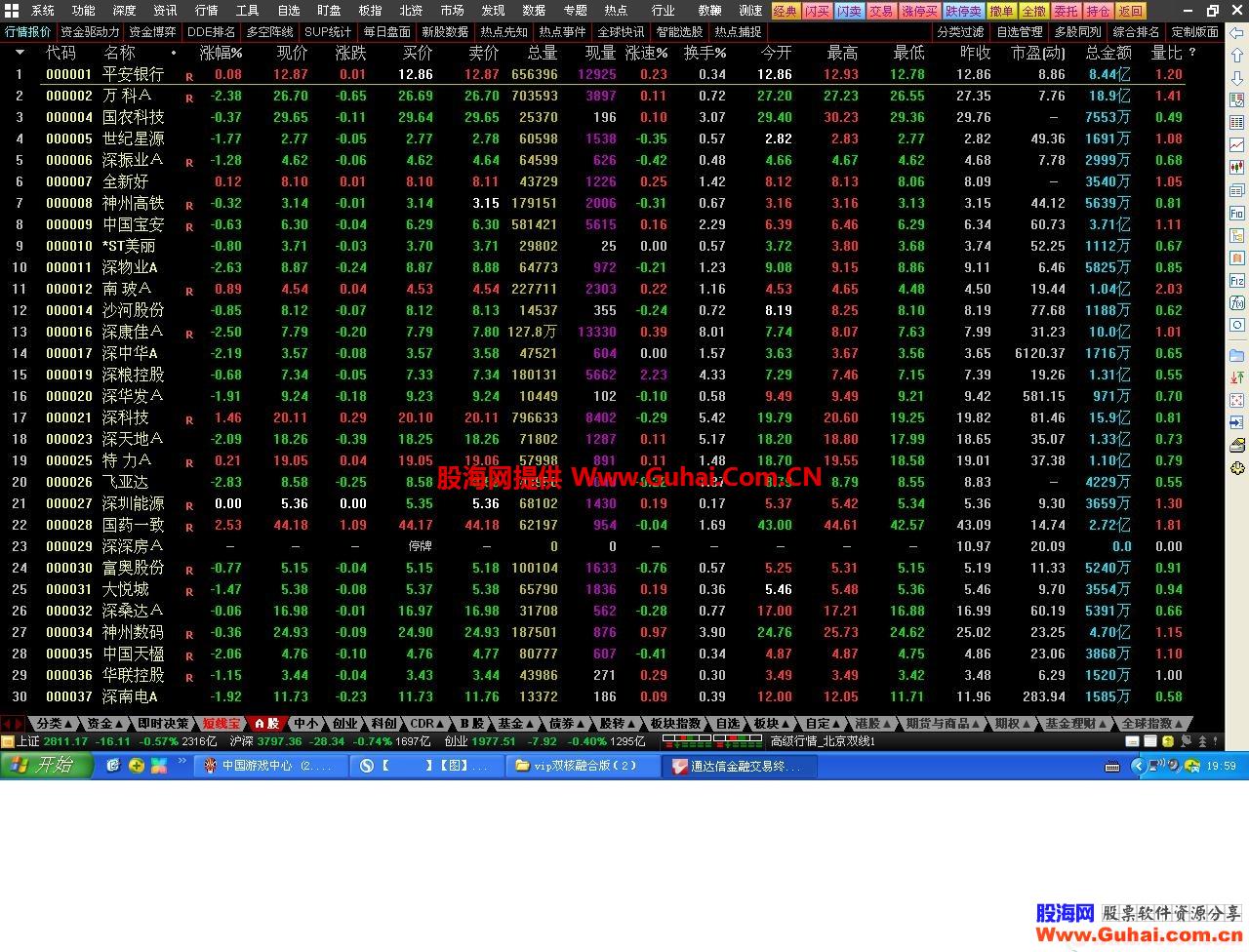Expand the 债券▲ bottom tab
1249x952 pixels.
567,724
